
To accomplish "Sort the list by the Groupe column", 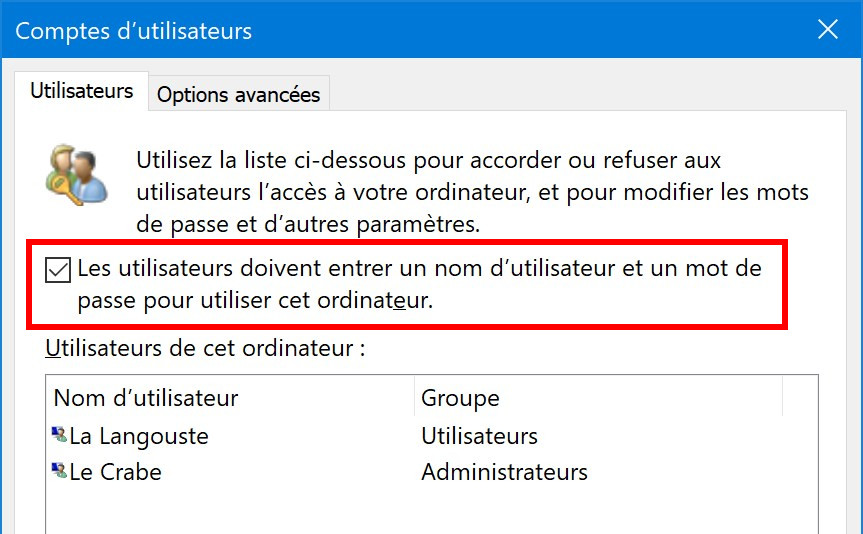I will (x=598, y=397).
